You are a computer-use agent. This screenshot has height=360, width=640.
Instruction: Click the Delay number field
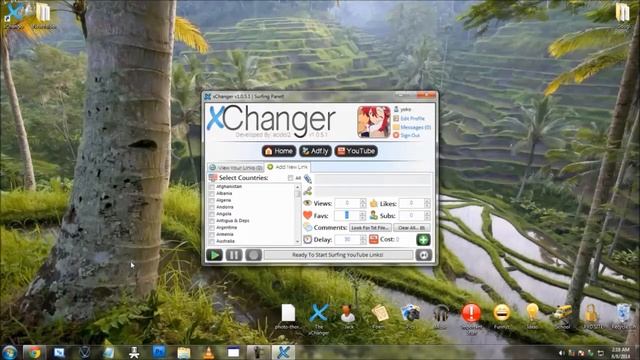[347, 240]
